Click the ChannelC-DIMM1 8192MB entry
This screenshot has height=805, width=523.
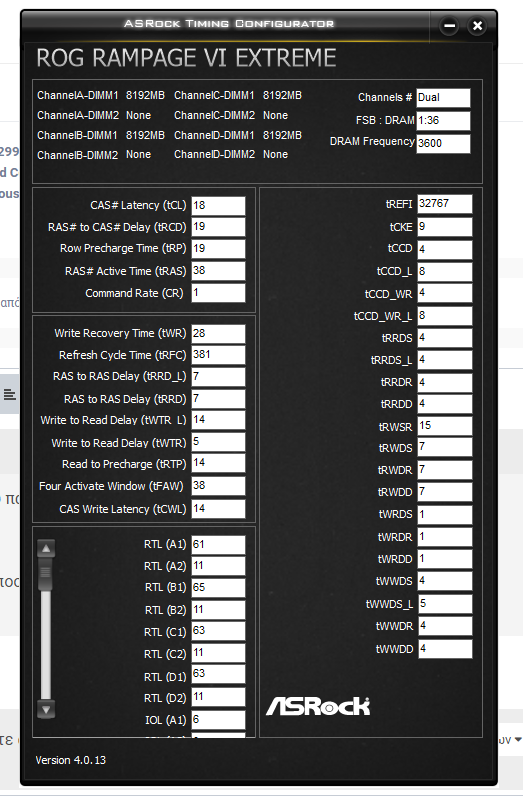pos(238,95)
